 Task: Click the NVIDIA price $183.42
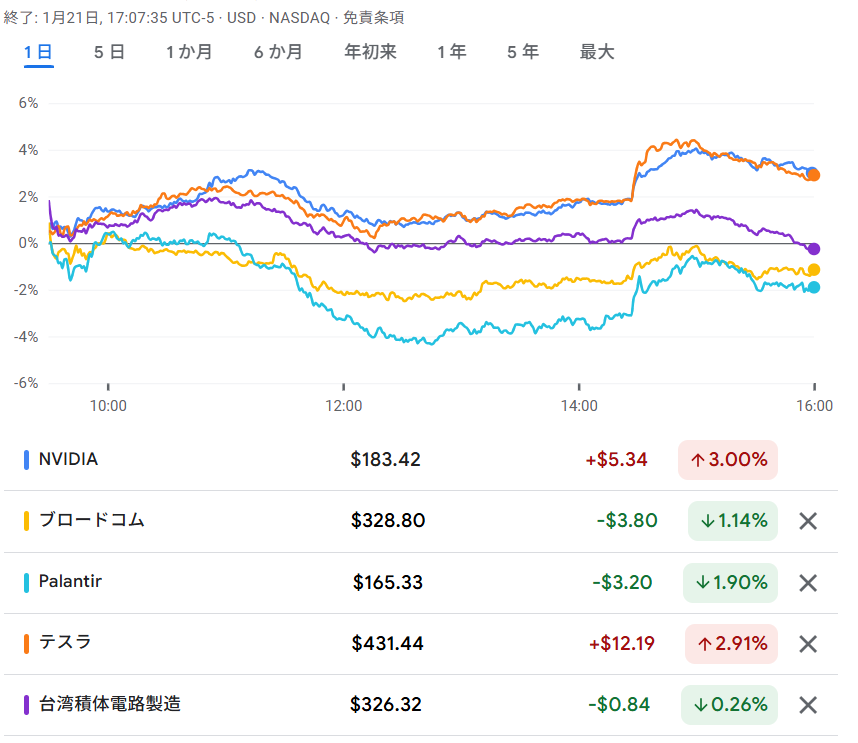coord(386,460)
